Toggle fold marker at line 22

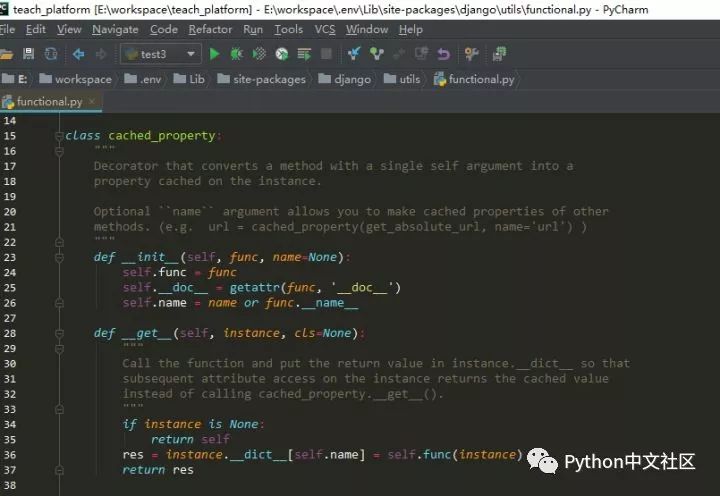[59, 242]
